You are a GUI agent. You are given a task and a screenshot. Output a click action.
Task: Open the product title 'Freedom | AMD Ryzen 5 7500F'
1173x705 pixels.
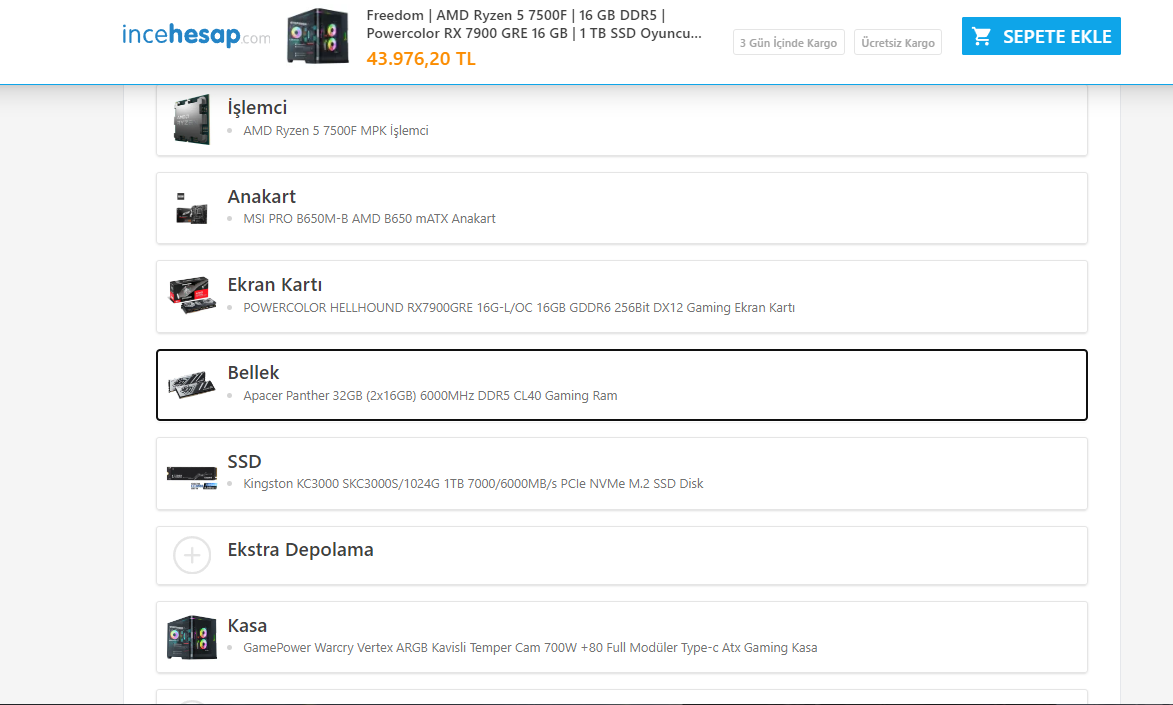pyautogui.click(x=534, y=24)
